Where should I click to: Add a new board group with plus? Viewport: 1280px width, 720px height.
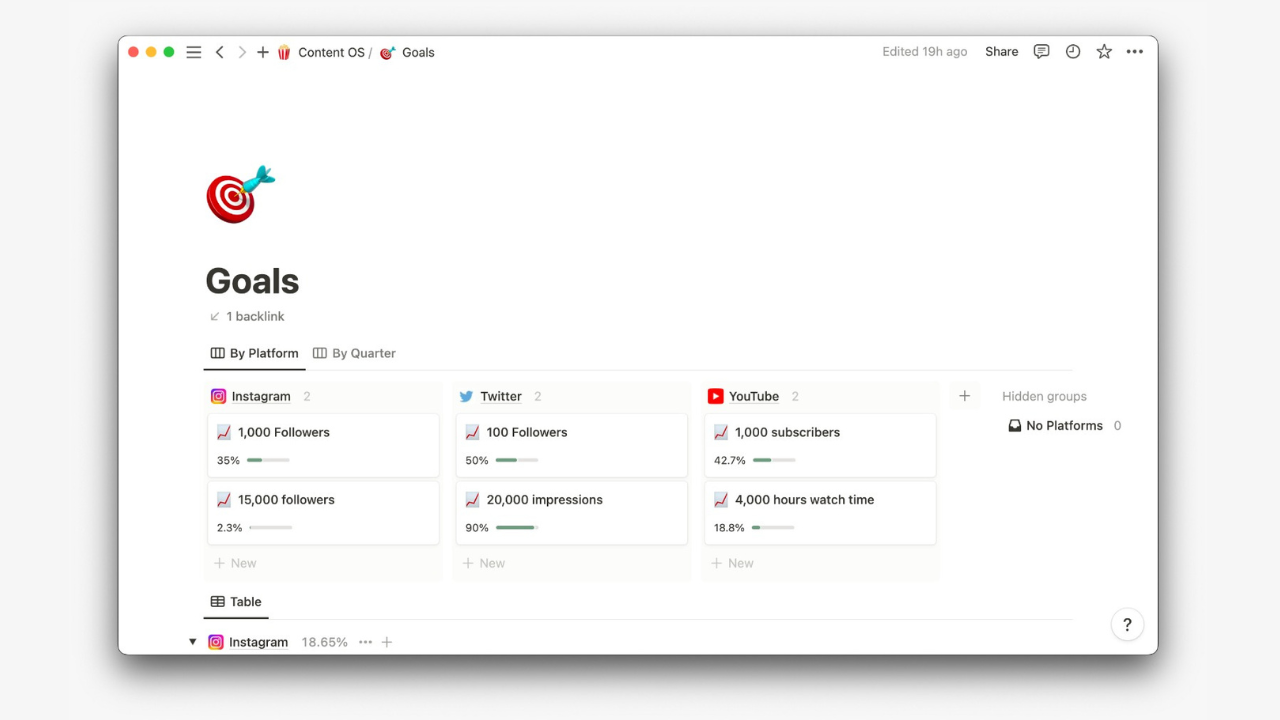pyautogui.click(x=964, y=396)
